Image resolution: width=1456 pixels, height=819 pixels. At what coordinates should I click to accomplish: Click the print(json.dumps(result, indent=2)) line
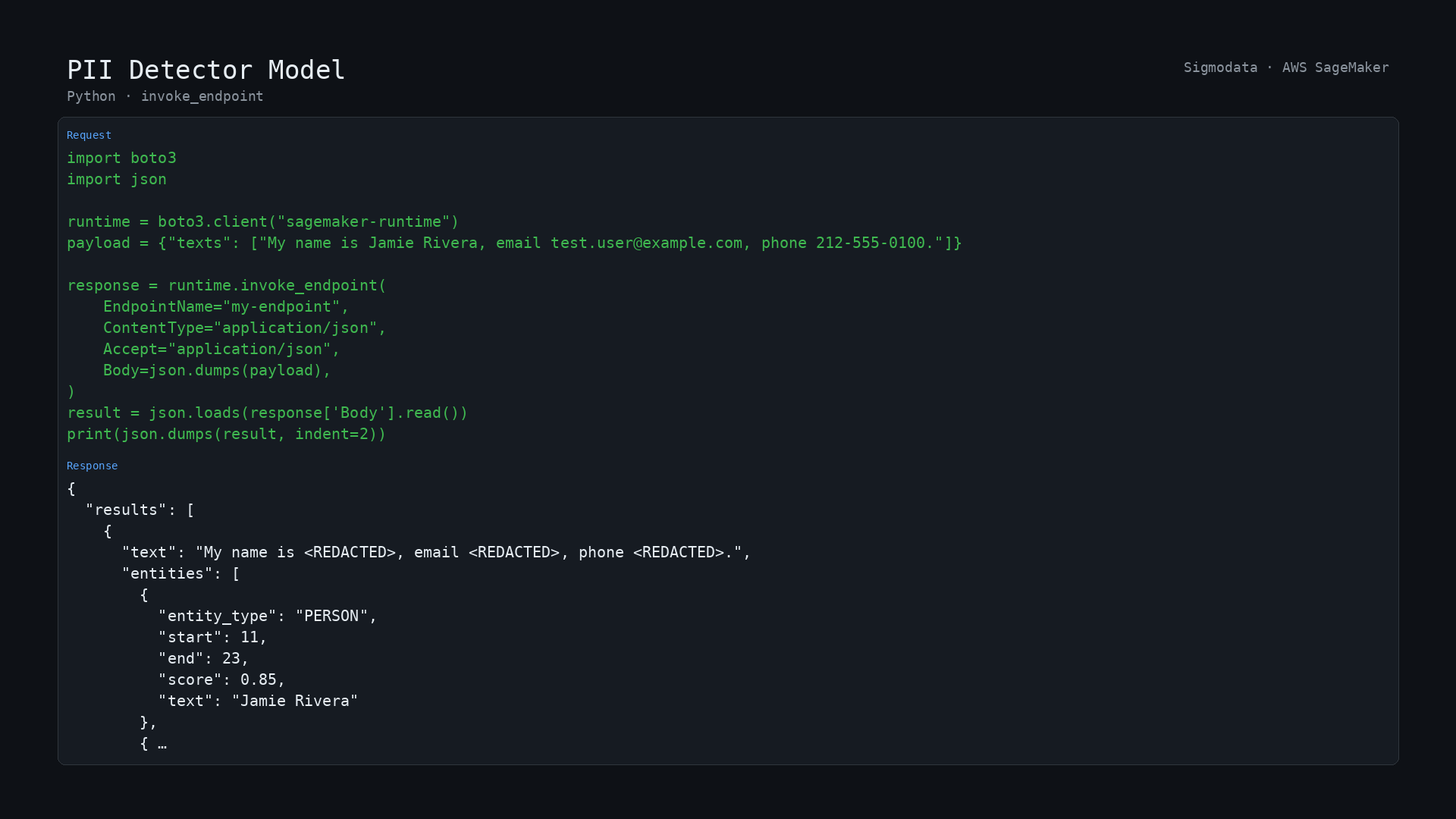[x=227, y=434]
